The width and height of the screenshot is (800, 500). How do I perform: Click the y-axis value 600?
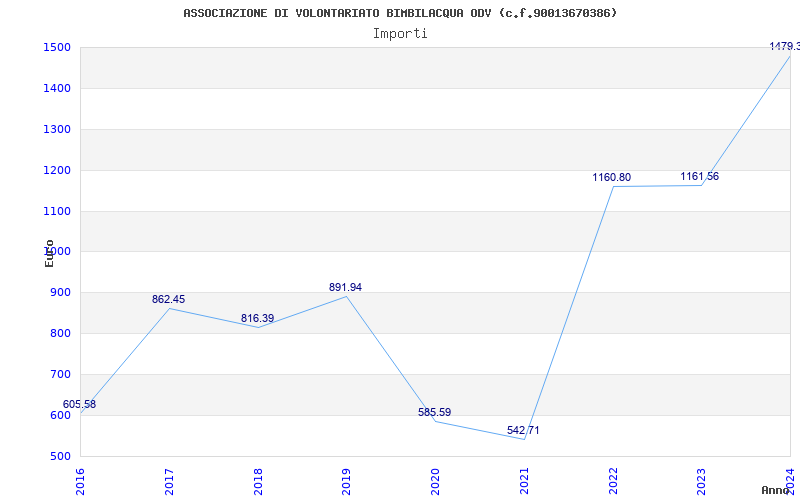61,415
